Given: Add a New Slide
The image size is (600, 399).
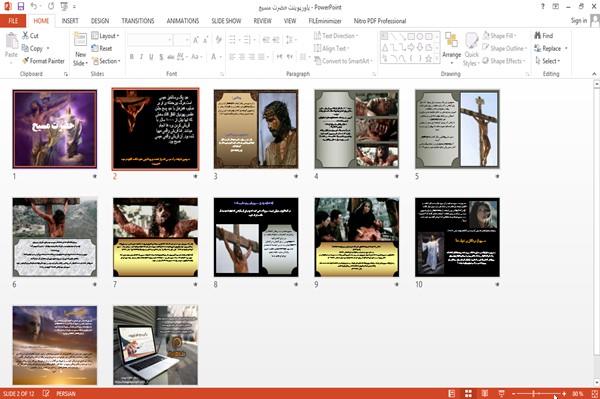Looking at the screenshot, I should 80,49.
